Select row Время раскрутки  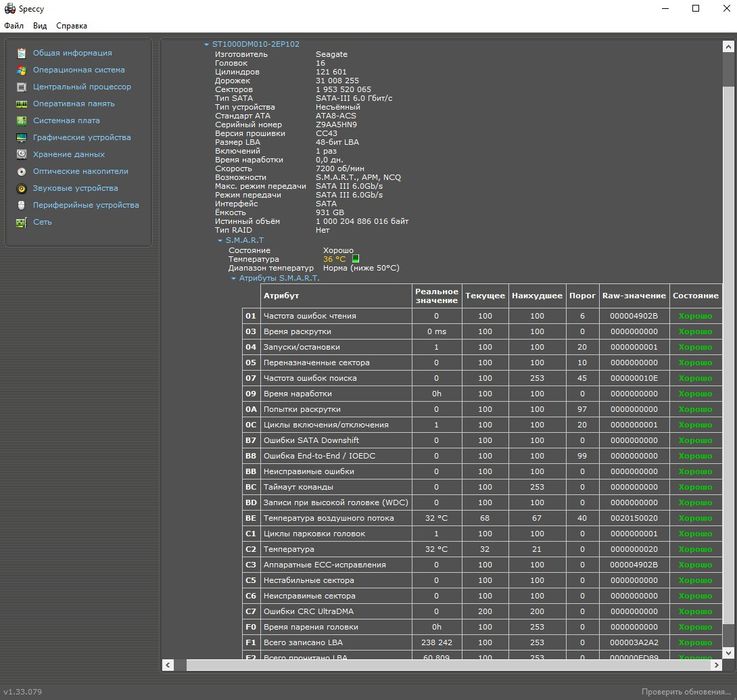point(482,331)
